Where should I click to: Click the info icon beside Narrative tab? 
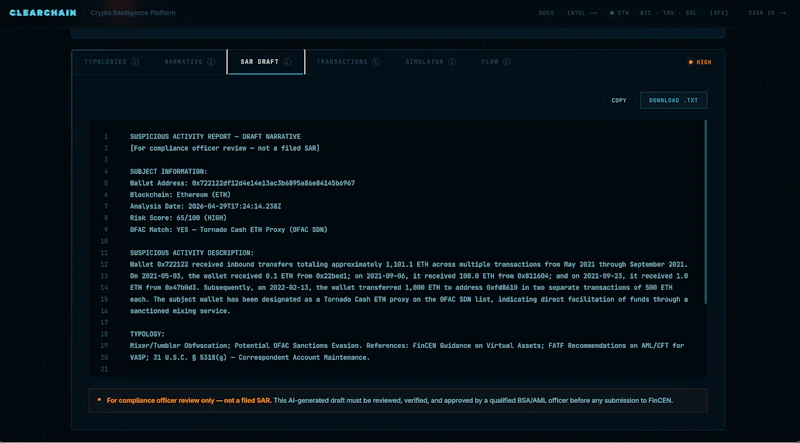211,62
